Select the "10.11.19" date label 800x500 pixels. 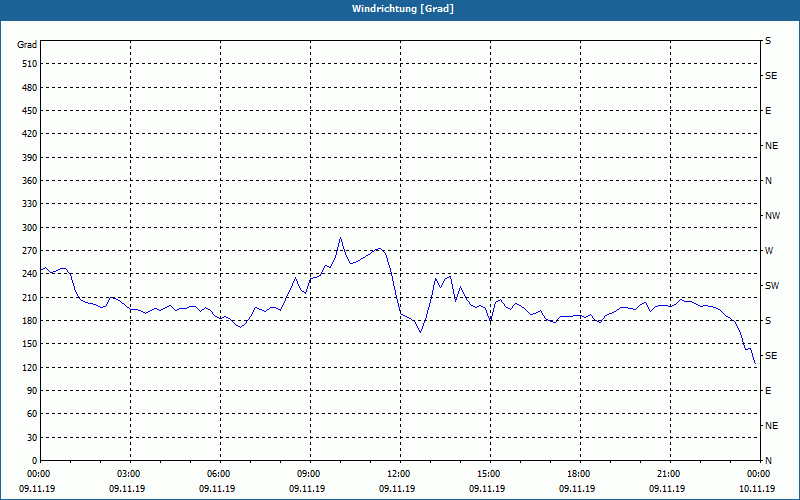(x=757, y=489)
